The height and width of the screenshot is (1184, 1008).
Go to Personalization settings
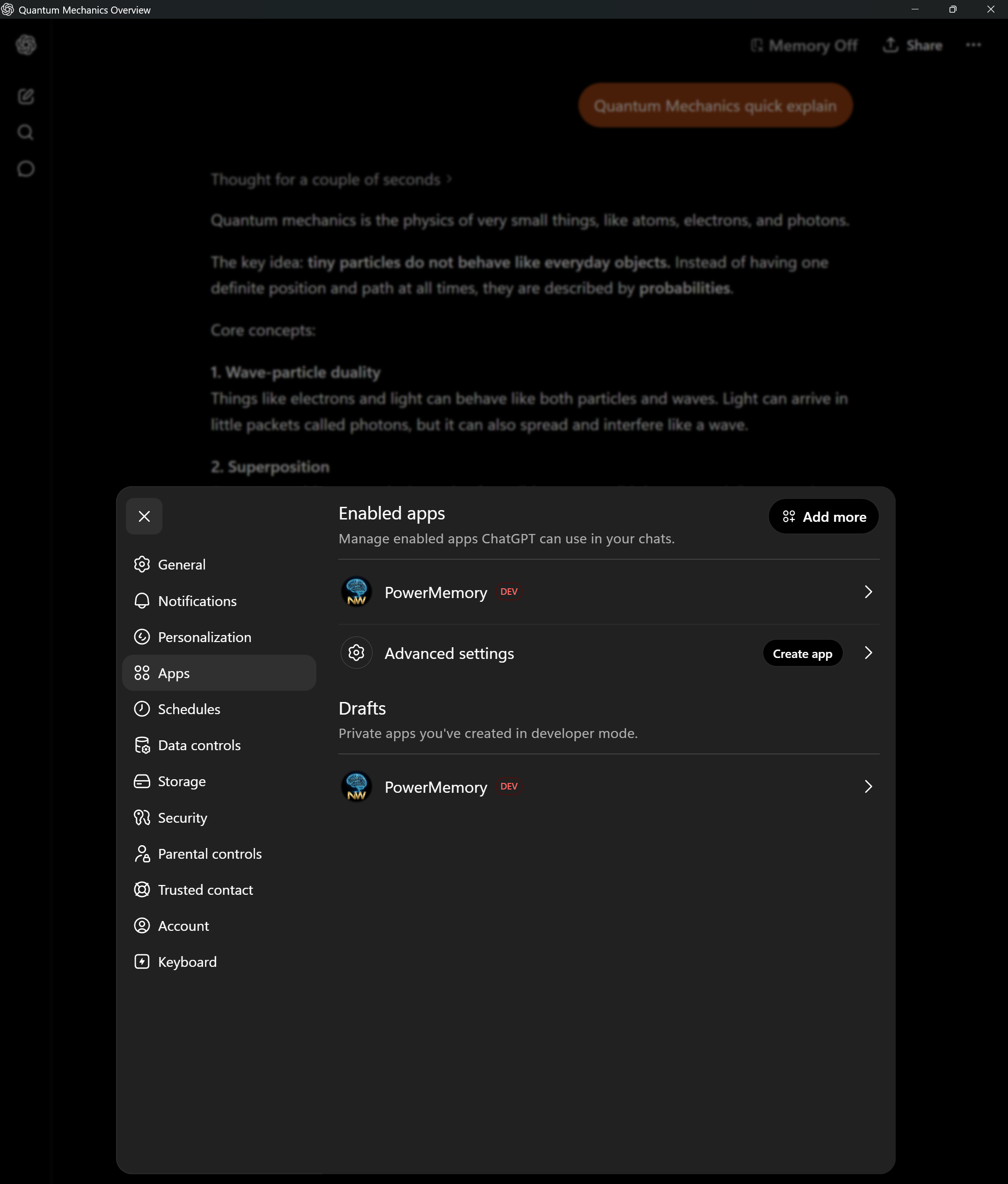point(219,636)
